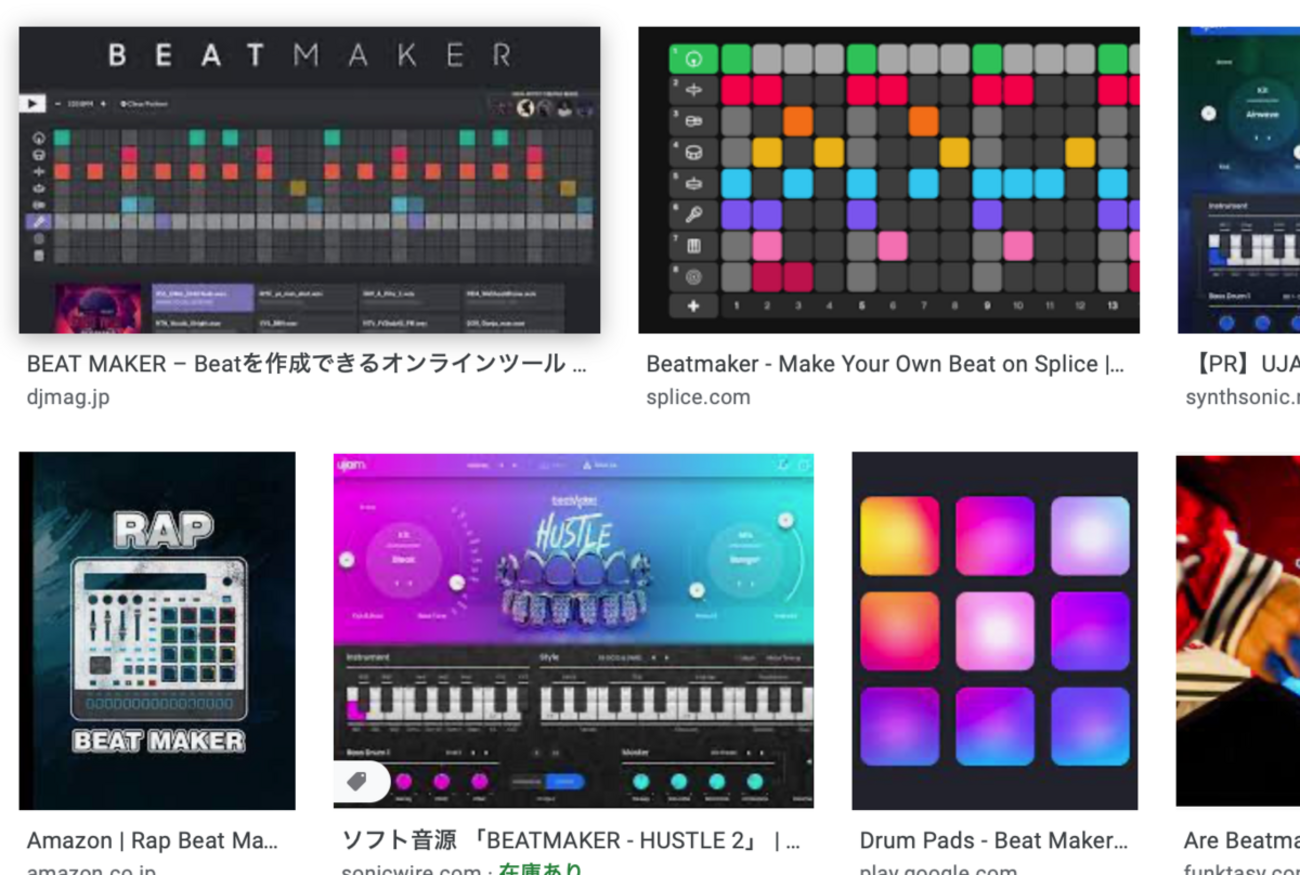Click the hi-hat cymbal icon on Splice track 5
The width and height of the screenshot is (1300, 875).
click(693, 183)
